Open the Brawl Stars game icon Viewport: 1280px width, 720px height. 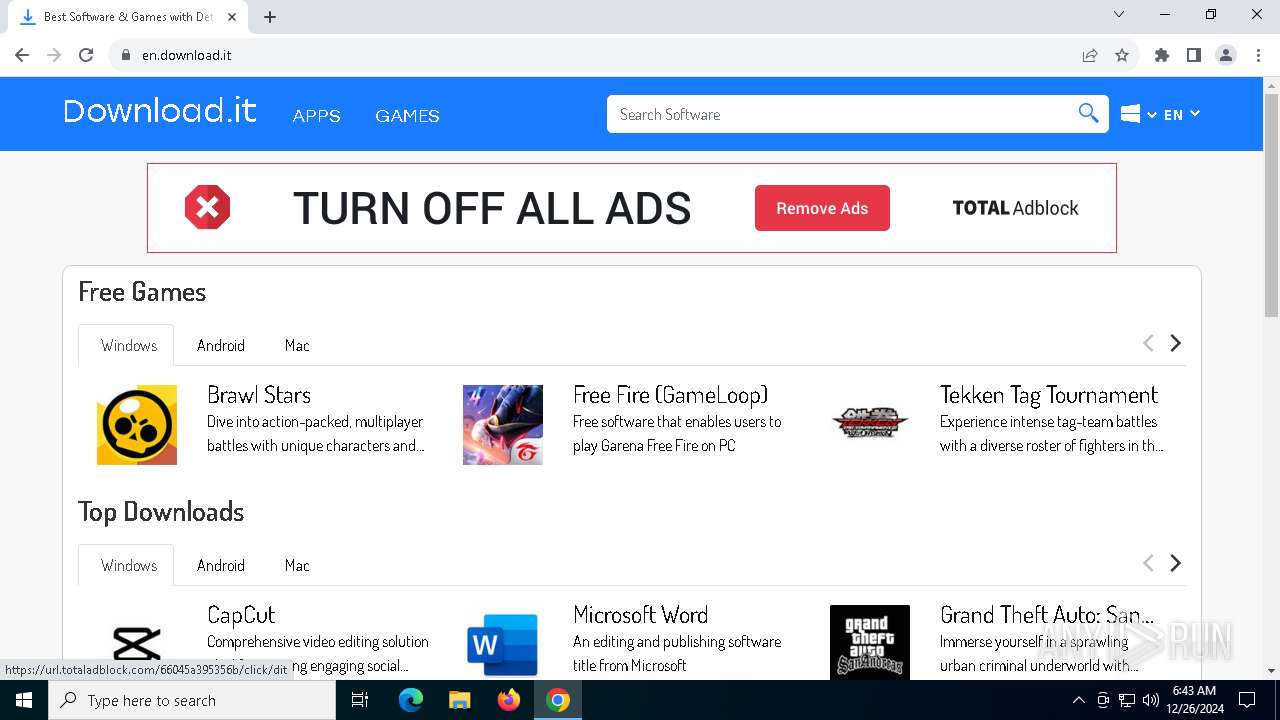137,425
